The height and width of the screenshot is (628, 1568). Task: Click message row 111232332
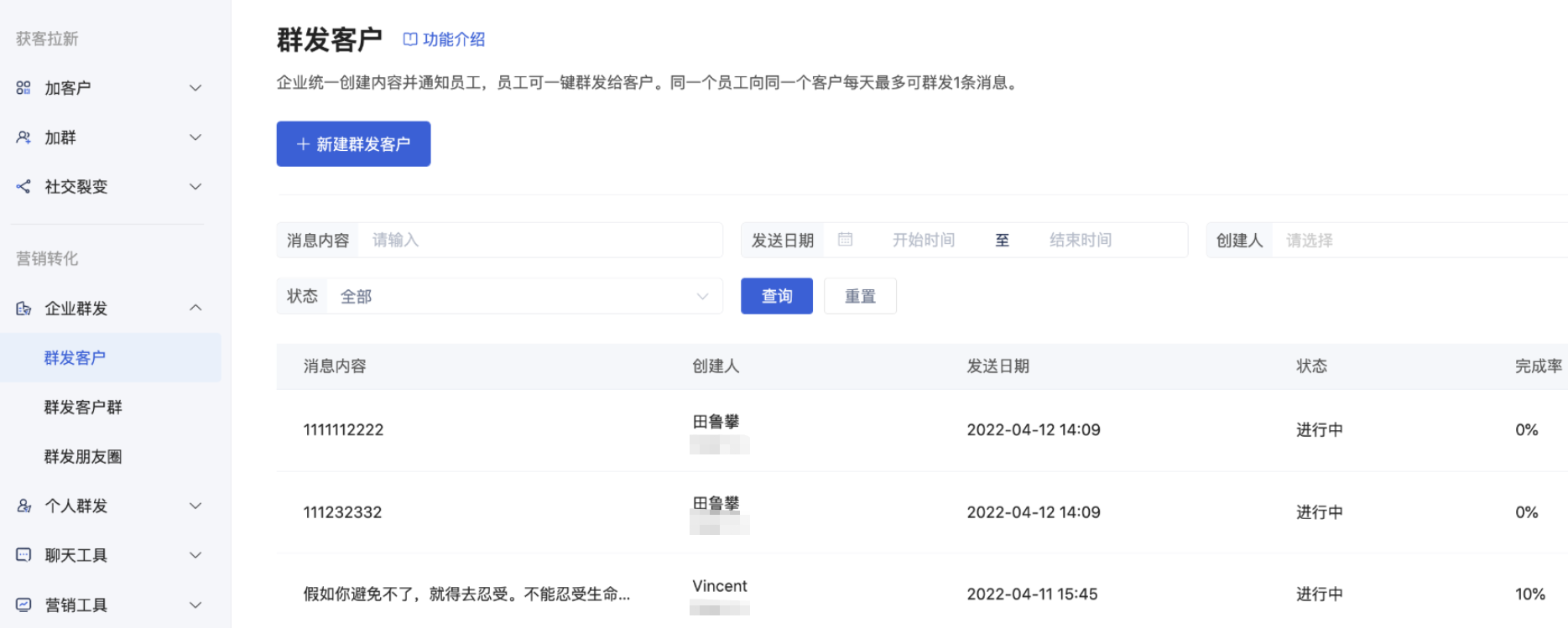(342, 512)
